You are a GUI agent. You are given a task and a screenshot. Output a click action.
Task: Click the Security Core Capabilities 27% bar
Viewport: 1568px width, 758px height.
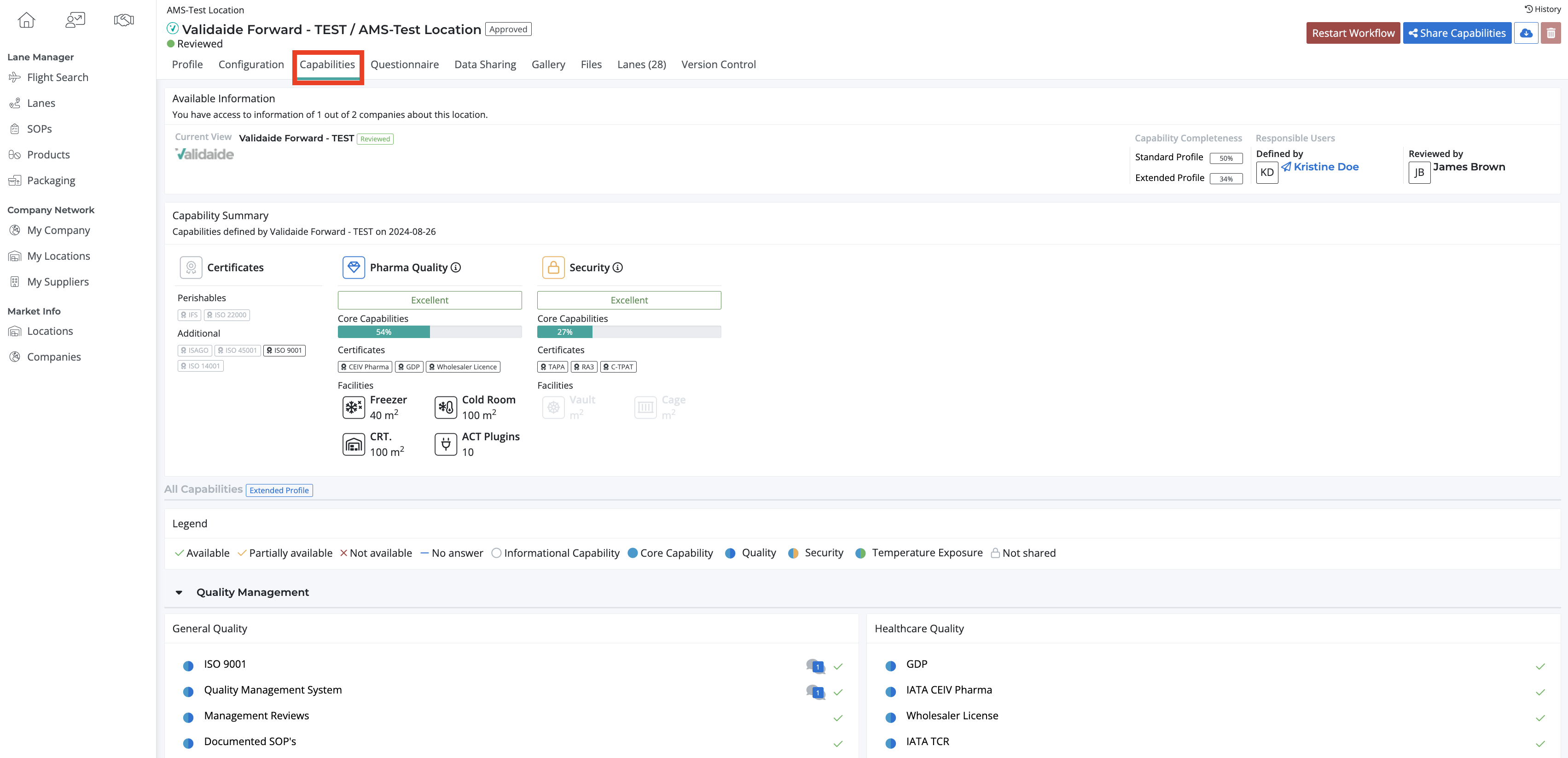[629, 332]
